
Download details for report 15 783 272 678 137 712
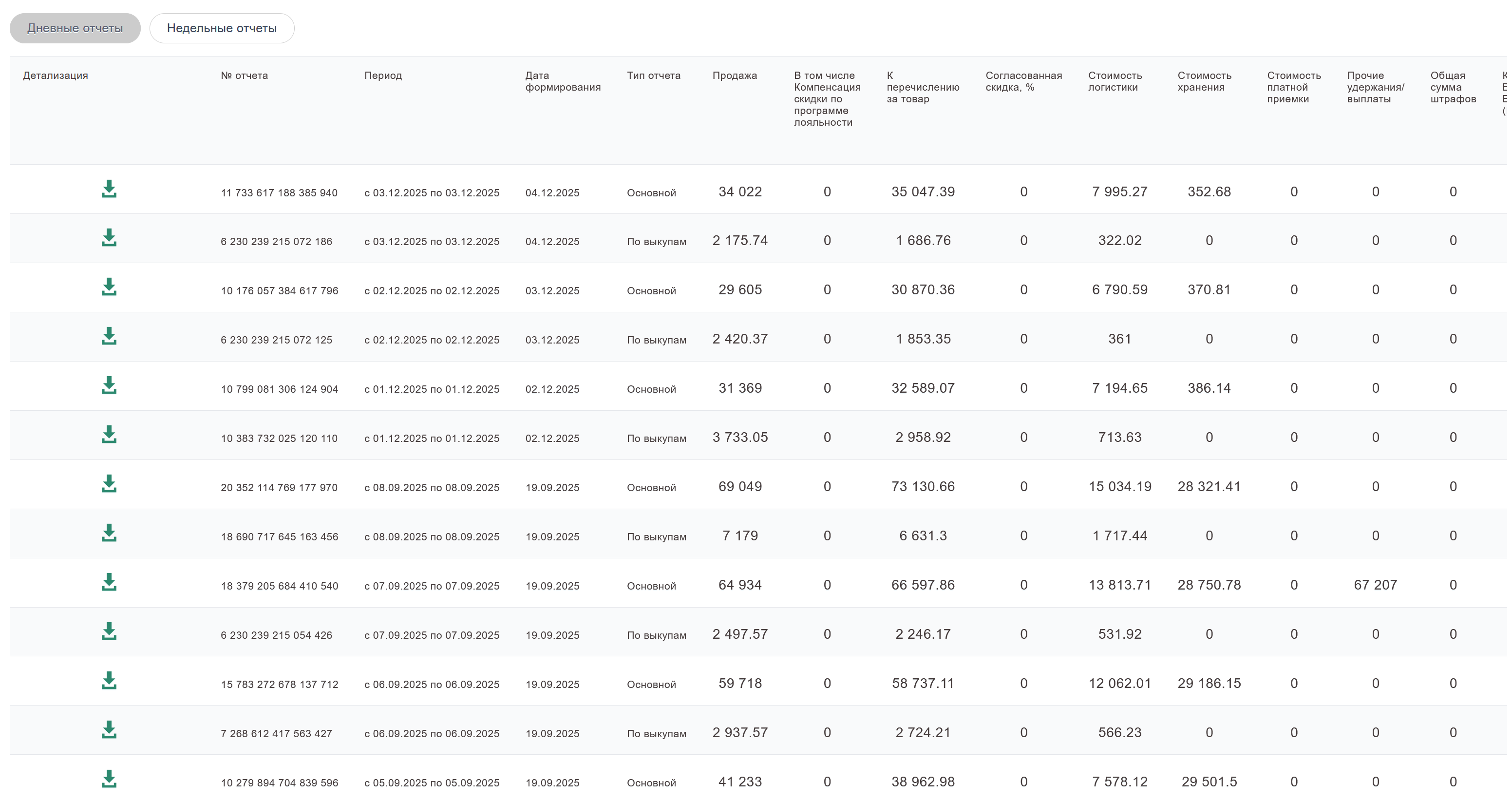pos(109,681)
